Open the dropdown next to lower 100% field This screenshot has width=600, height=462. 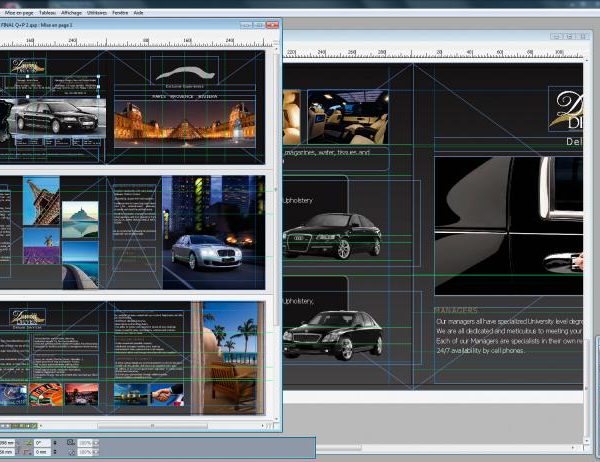96,452
